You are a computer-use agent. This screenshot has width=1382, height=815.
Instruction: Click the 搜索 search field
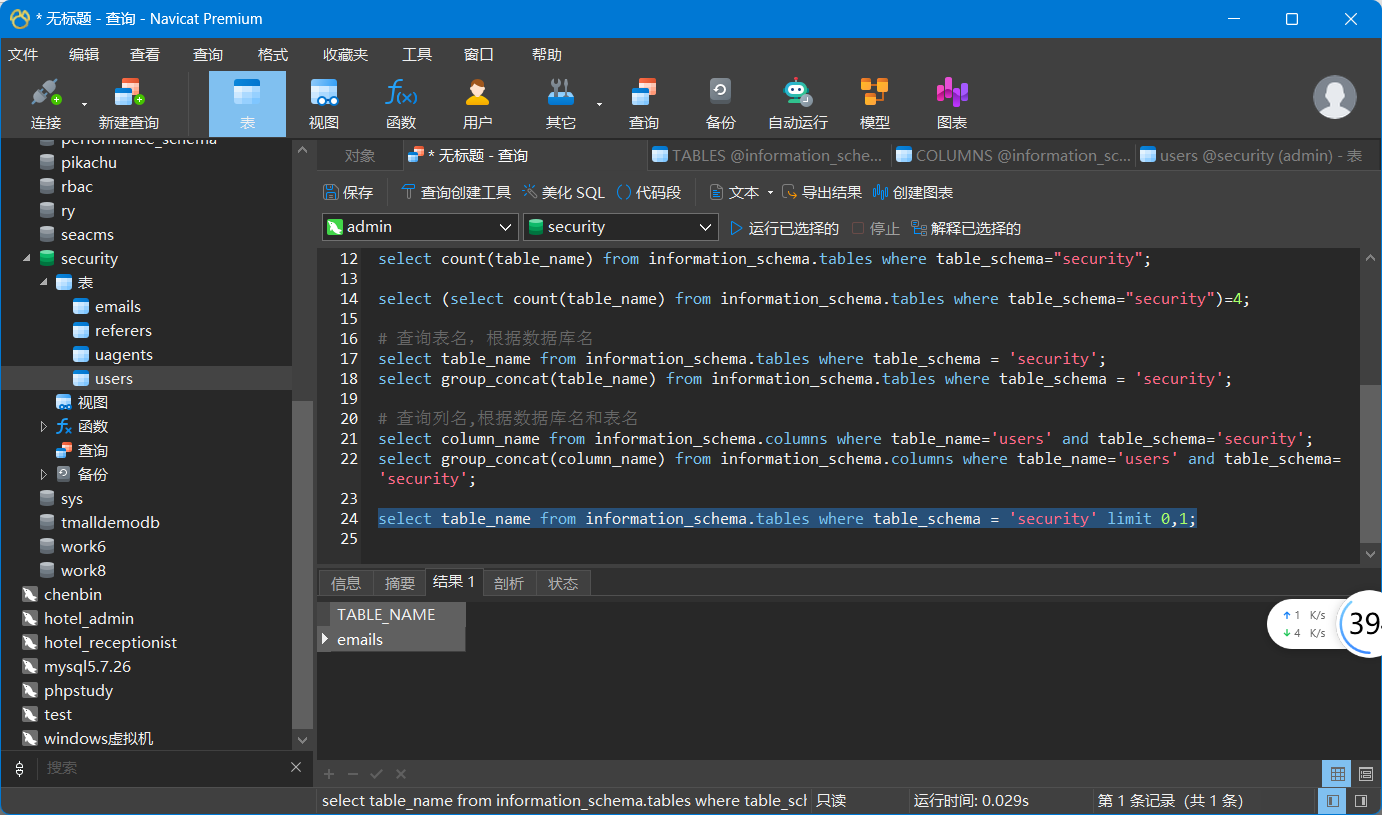pos(164,767)
